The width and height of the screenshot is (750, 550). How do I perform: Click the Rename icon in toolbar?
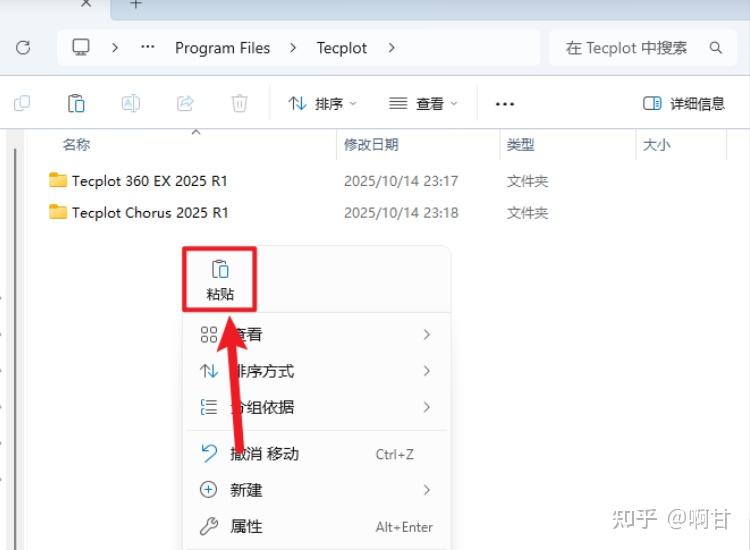(131, 103)
